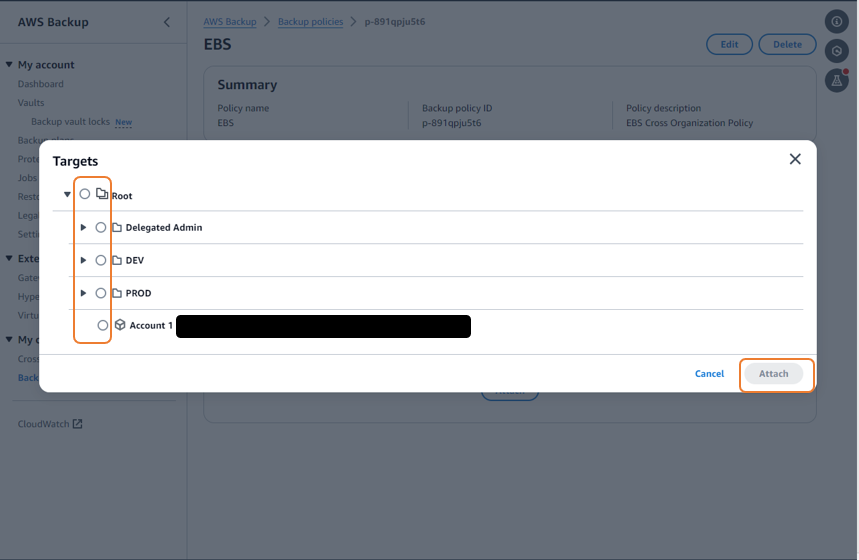The width and height of the screenshot is (859, 560).
Task: Click the Account 1 label
Action: [151, 325]
